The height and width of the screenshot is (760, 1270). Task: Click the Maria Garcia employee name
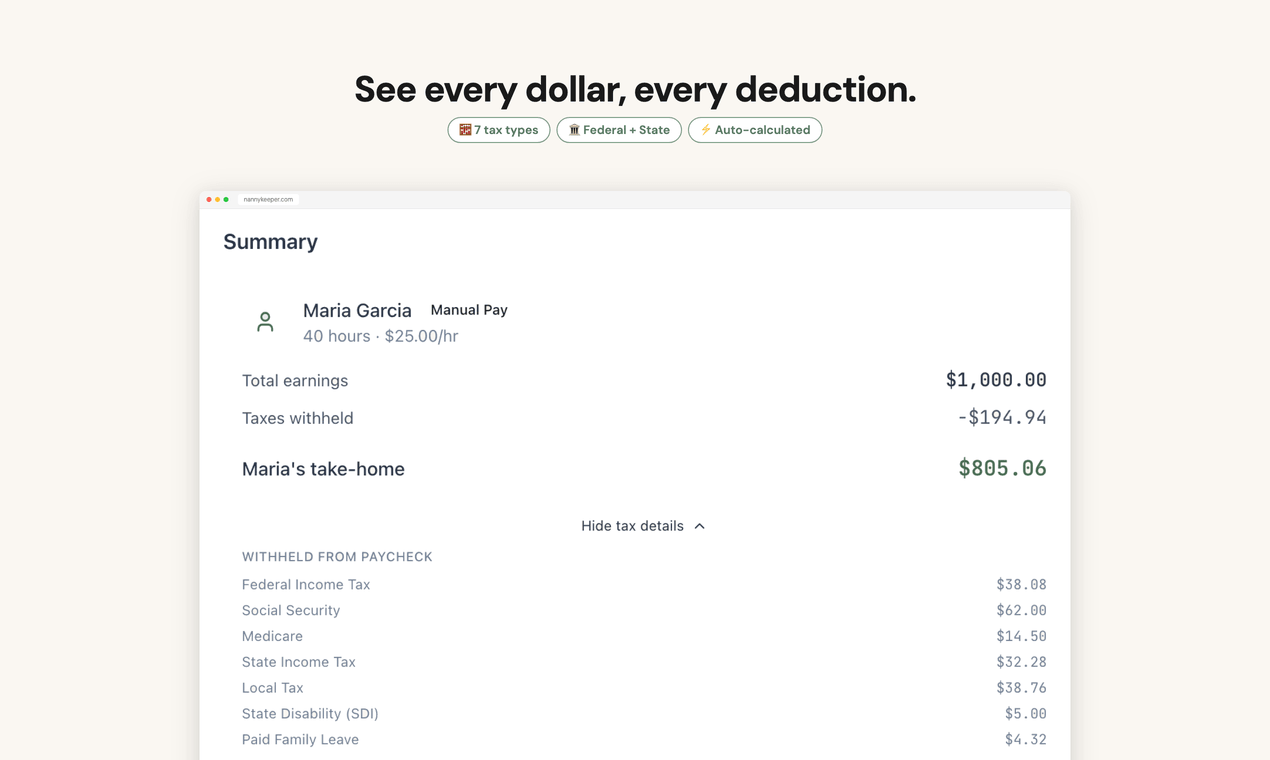[x=357, y=311]
